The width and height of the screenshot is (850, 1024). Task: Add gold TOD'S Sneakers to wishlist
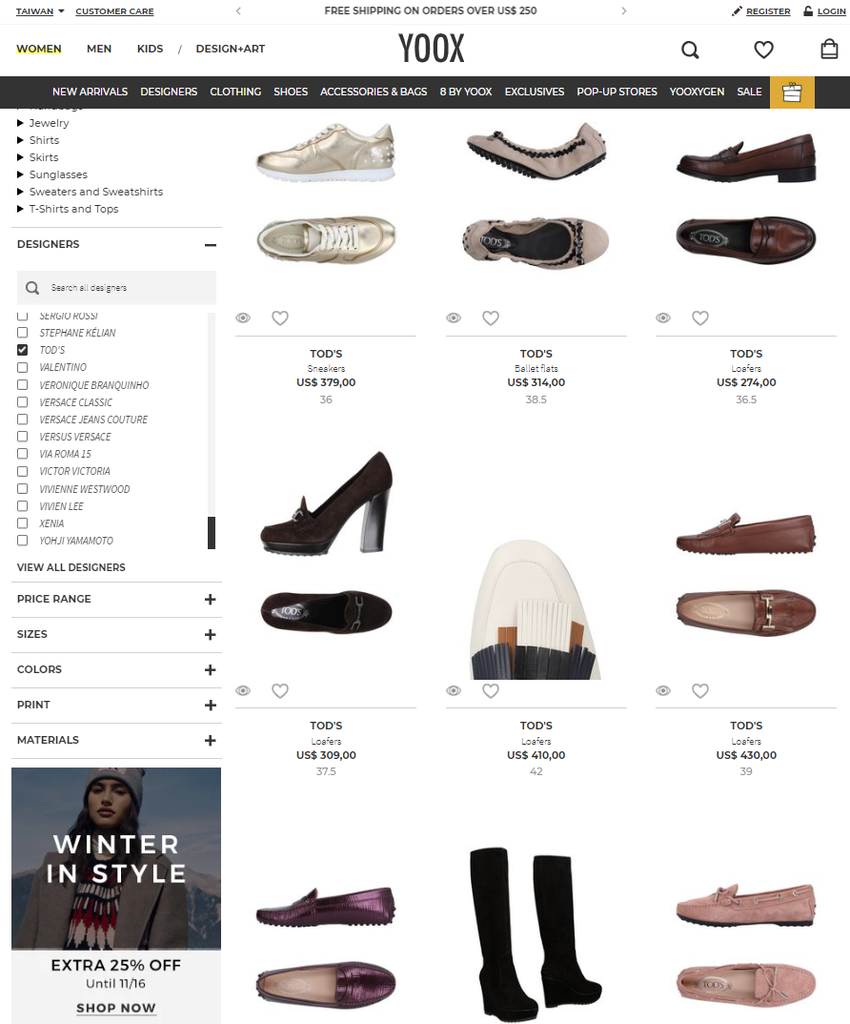click(x=280, y=318)
